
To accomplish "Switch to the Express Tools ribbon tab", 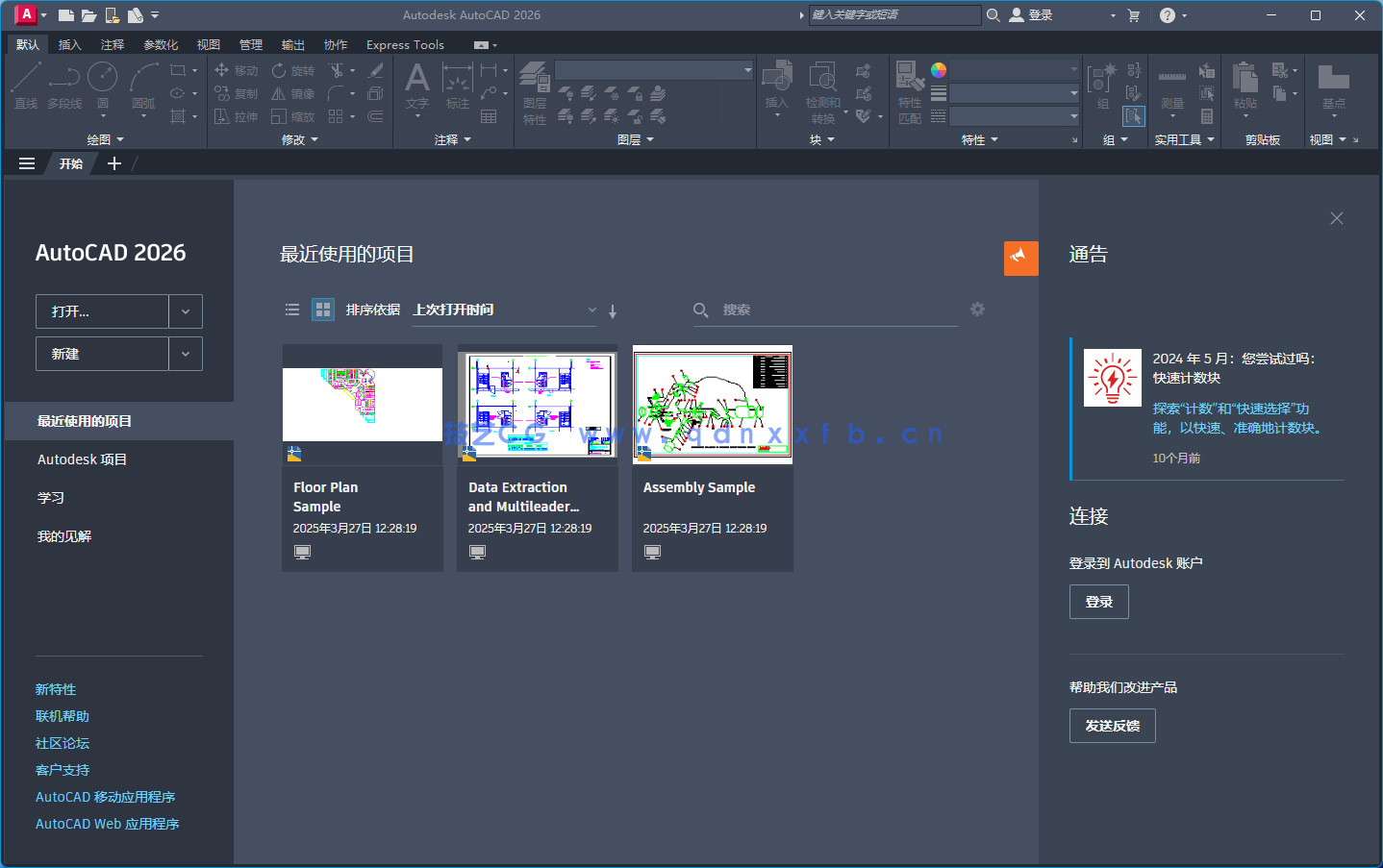I will [404, 44].
